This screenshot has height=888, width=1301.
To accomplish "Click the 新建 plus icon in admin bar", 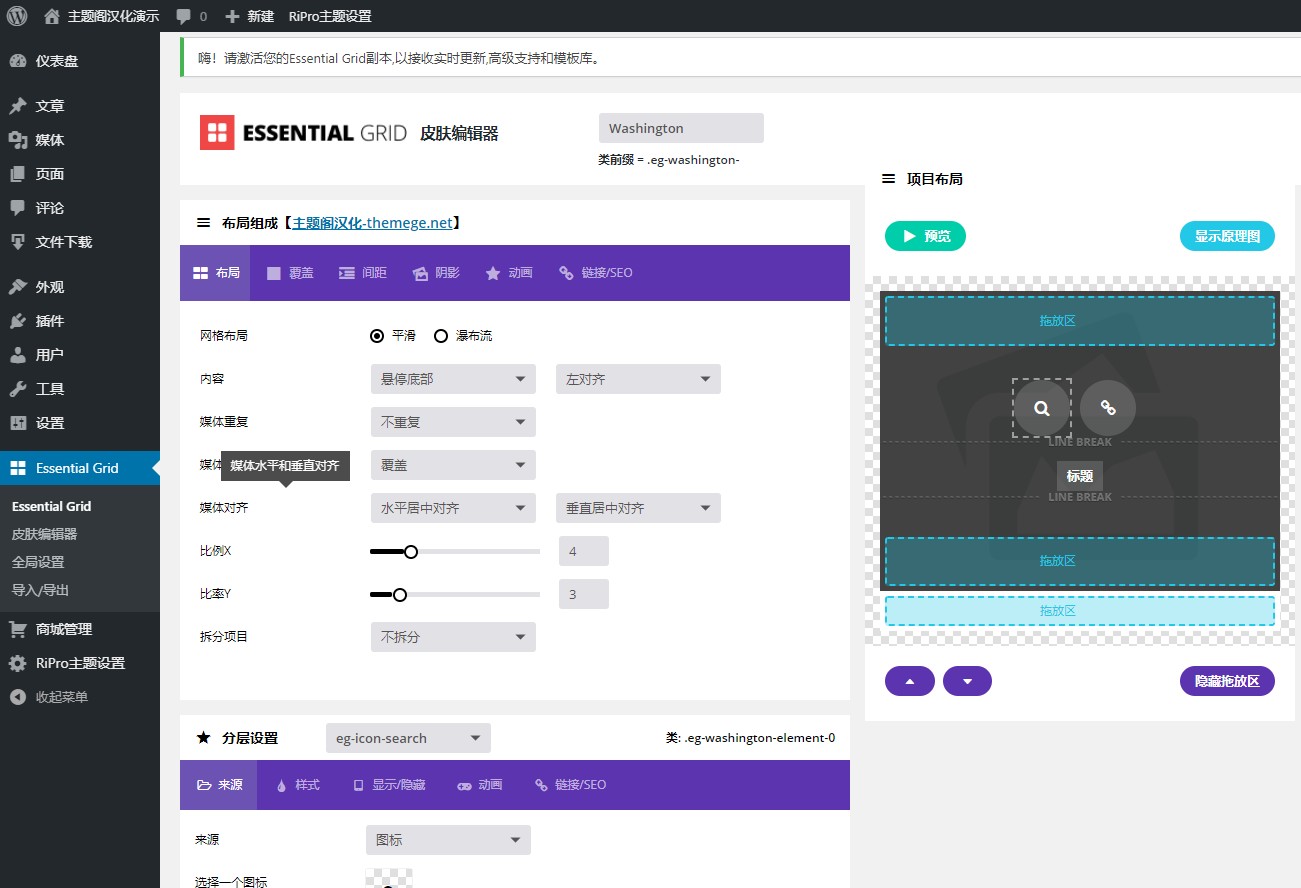I will (232, 17).
